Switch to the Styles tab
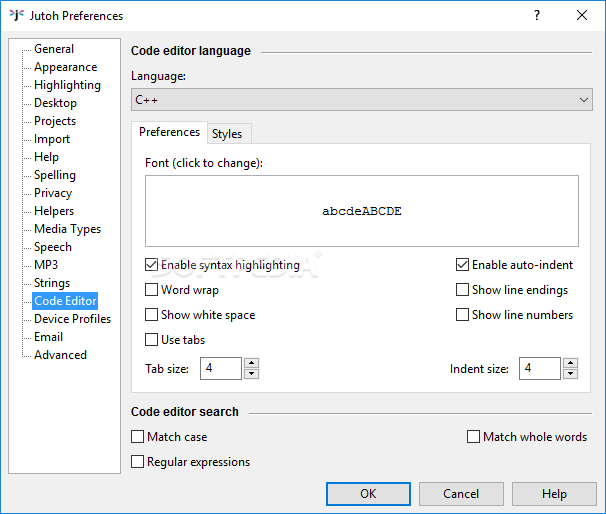Screen dimensions: 606x514 227,134
